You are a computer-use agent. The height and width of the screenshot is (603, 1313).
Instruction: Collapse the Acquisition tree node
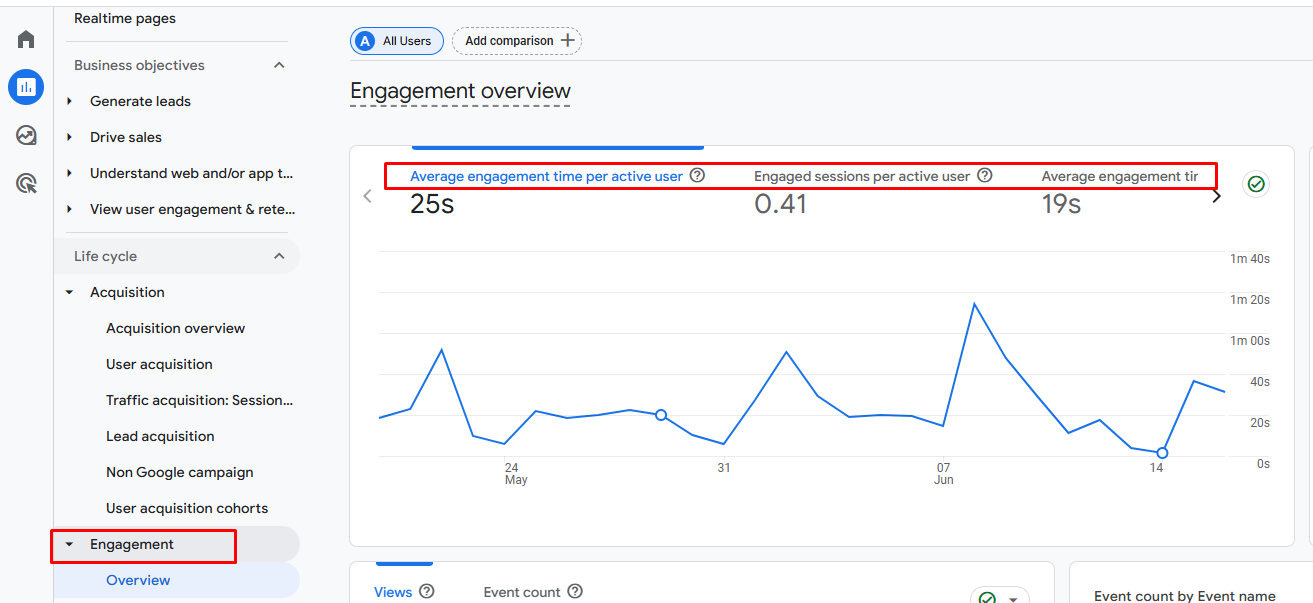tap(69, 292)
